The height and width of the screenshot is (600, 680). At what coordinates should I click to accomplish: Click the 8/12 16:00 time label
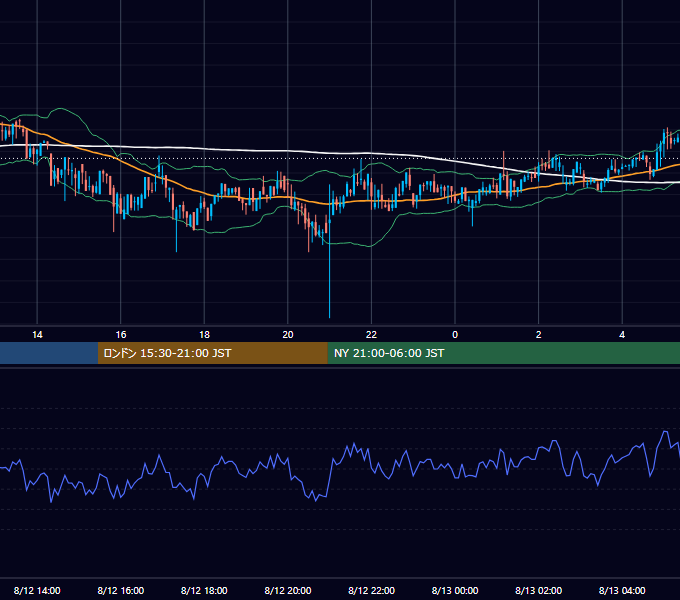point(121,590)
